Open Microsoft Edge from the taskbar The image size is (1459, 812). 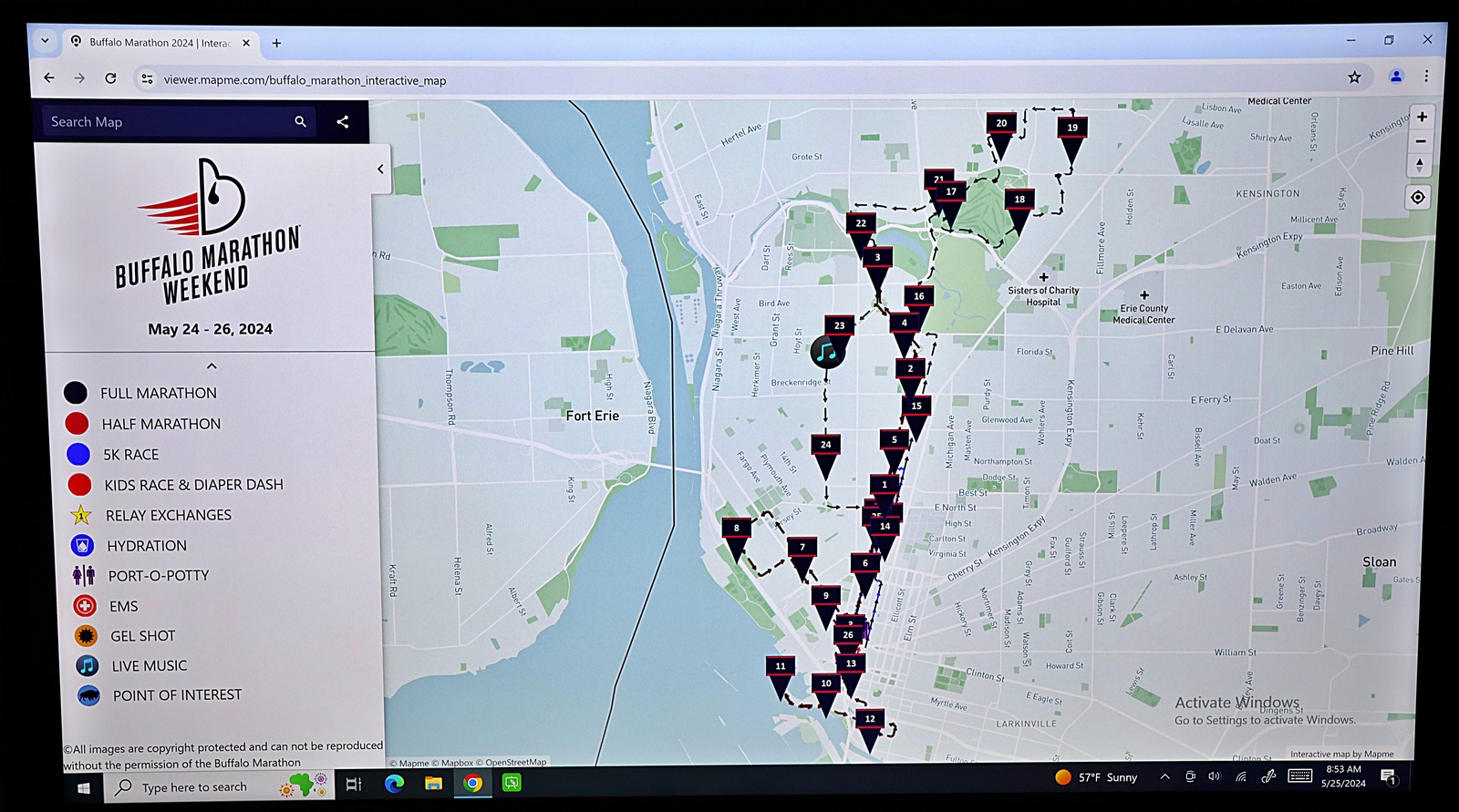tap(394, 784)
